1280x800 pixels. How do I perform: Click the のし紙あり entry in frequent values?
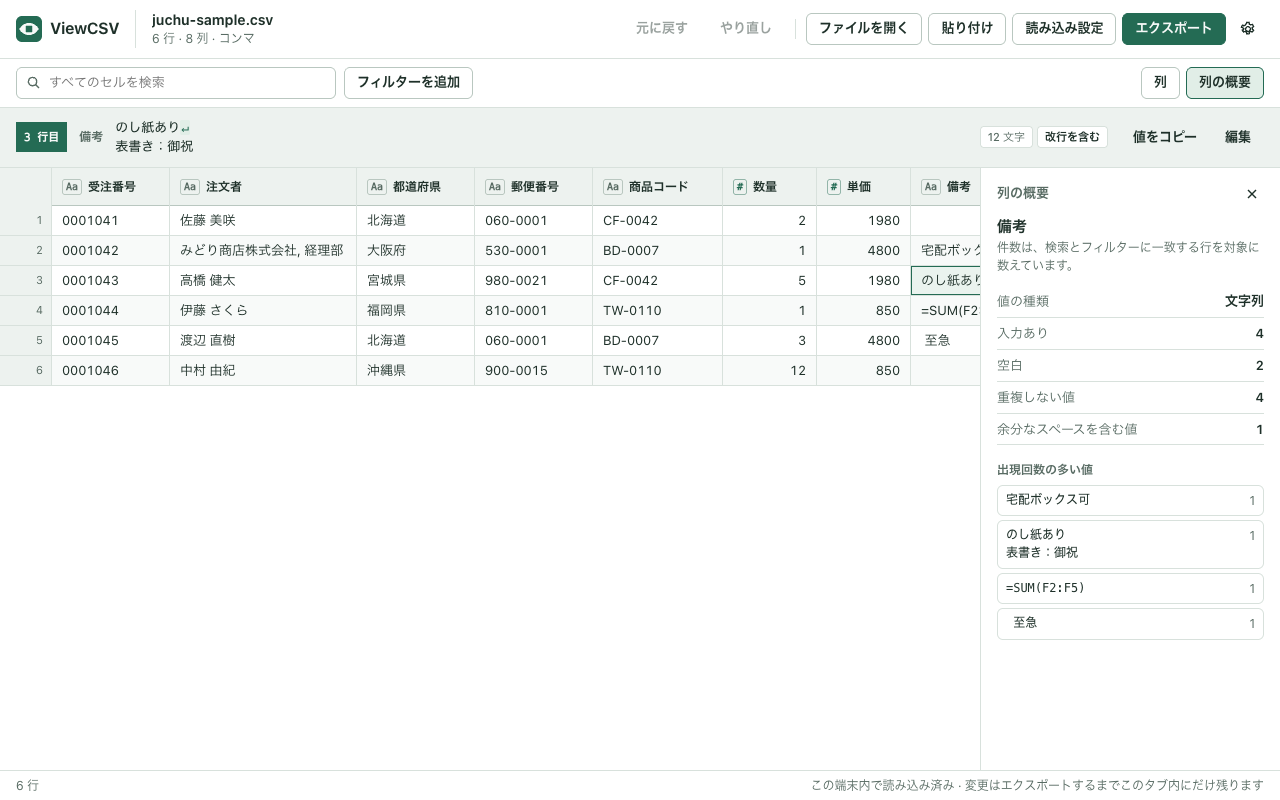(1130, 544)
